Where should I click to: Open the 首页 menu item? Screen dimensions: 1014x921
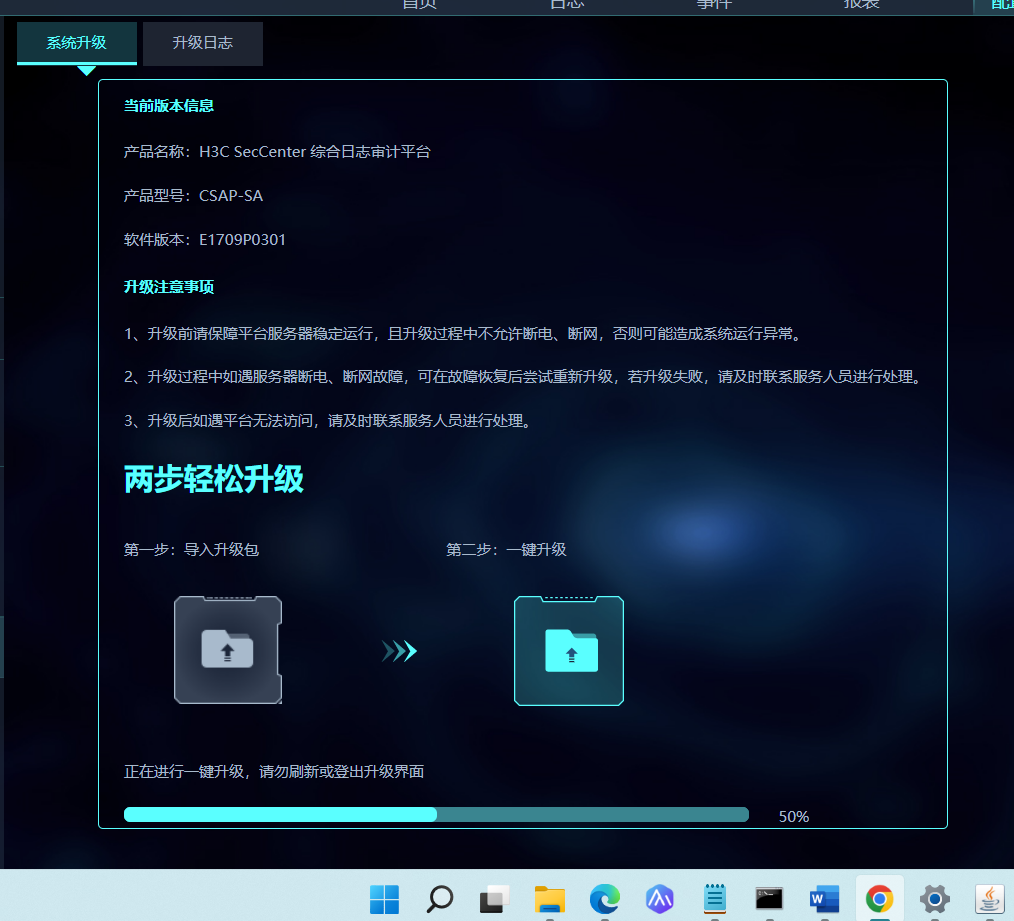pyautogui.click(x=420, y=5)
